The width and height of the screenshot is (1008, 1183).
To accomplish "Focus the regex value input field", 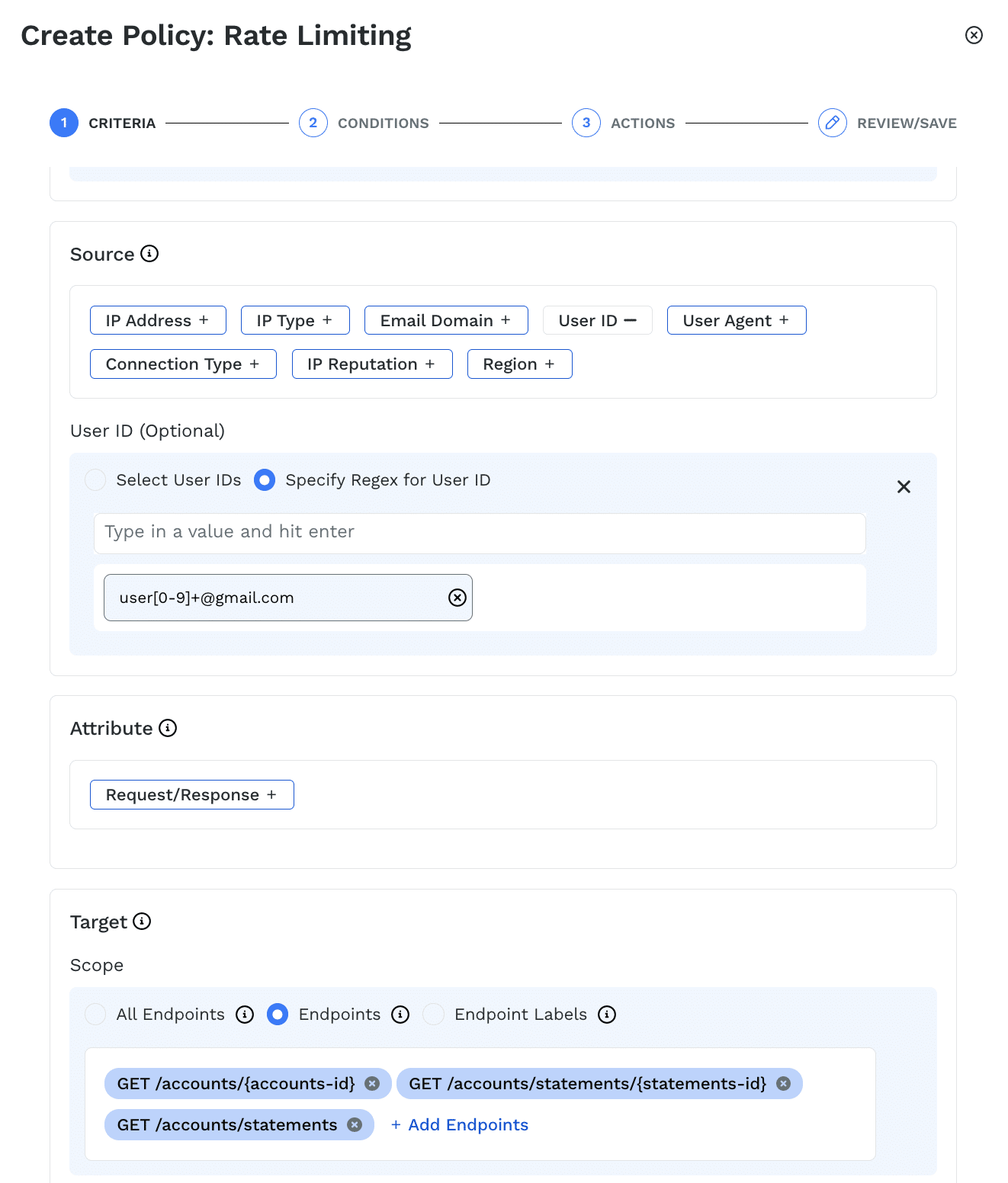I will pos(479,532).
